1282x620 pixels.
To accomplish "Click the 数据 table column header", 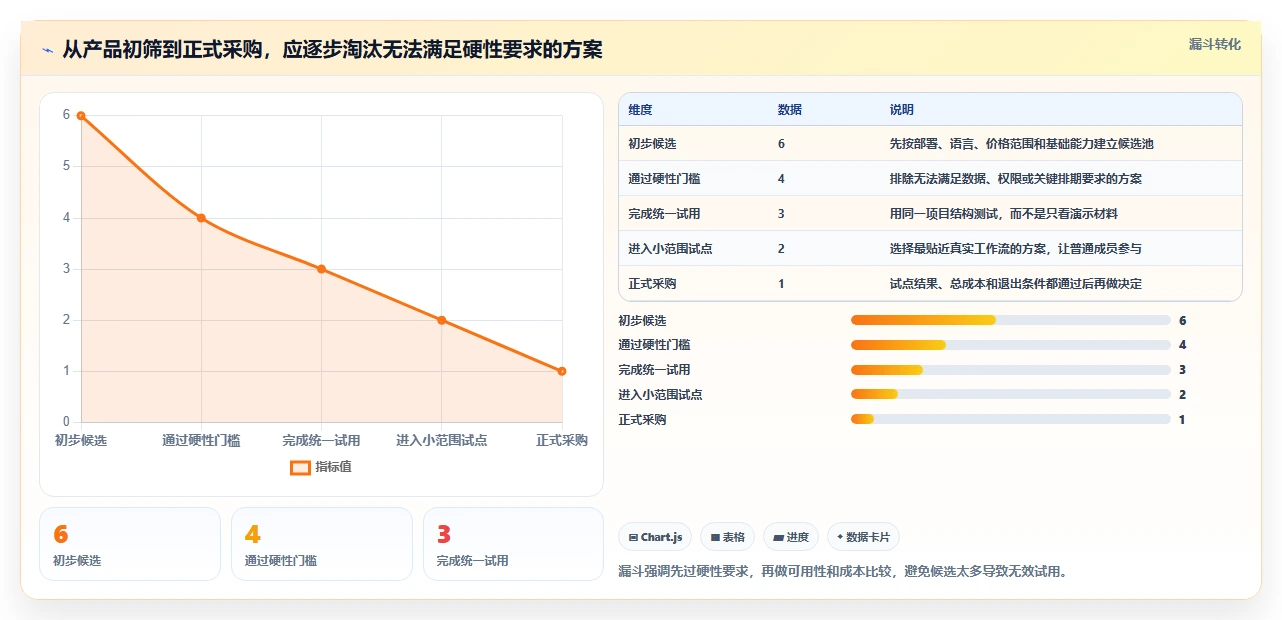I will [x=789, y=110].
